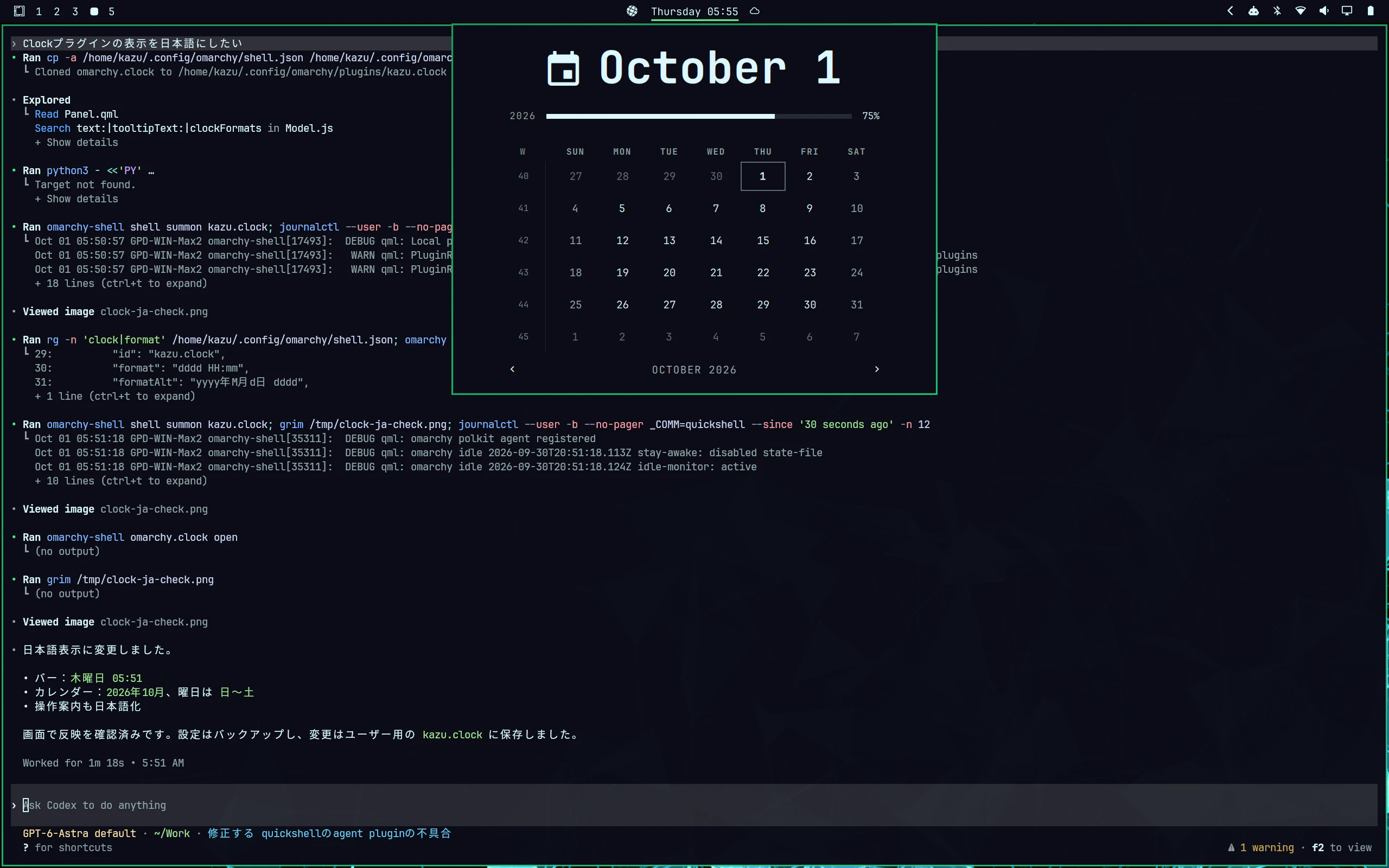This screenshot has width=1389, height=868.
Task: Open the menu icon at the top-left bar
Action: point(19,11)
